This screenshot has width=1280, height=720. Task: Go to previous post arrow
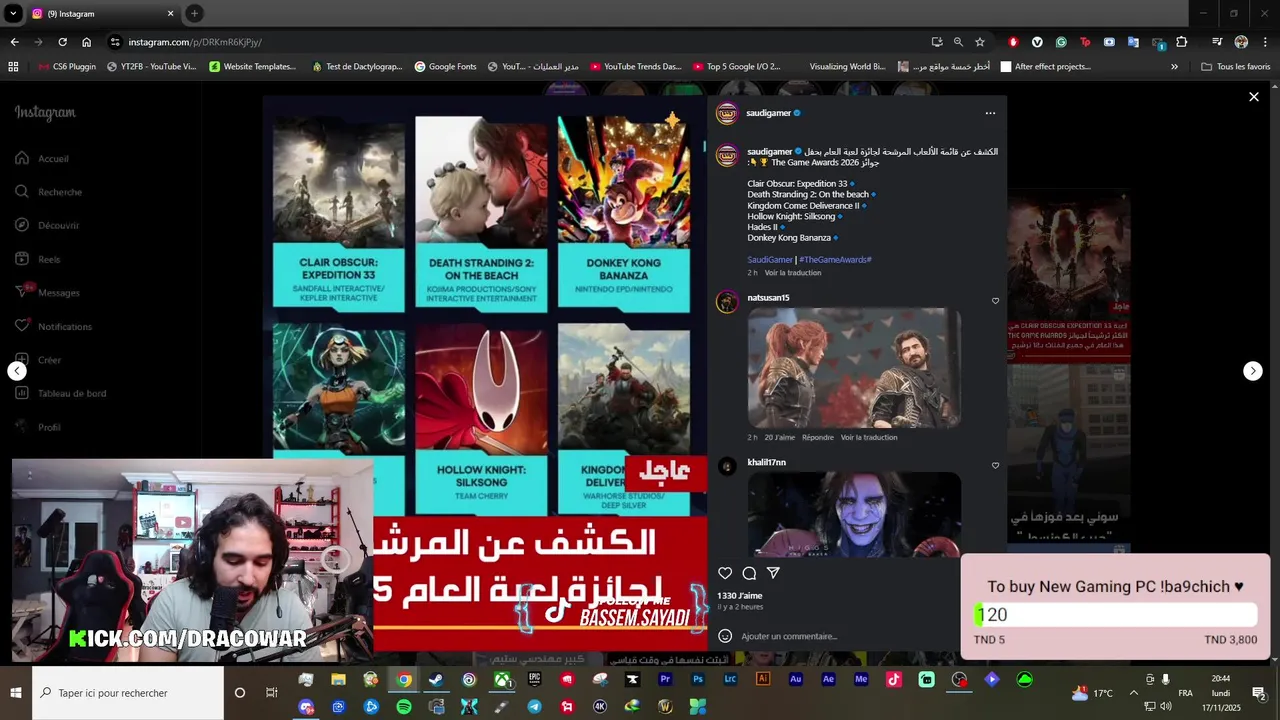pyautogui.click(x=17, y=371)
